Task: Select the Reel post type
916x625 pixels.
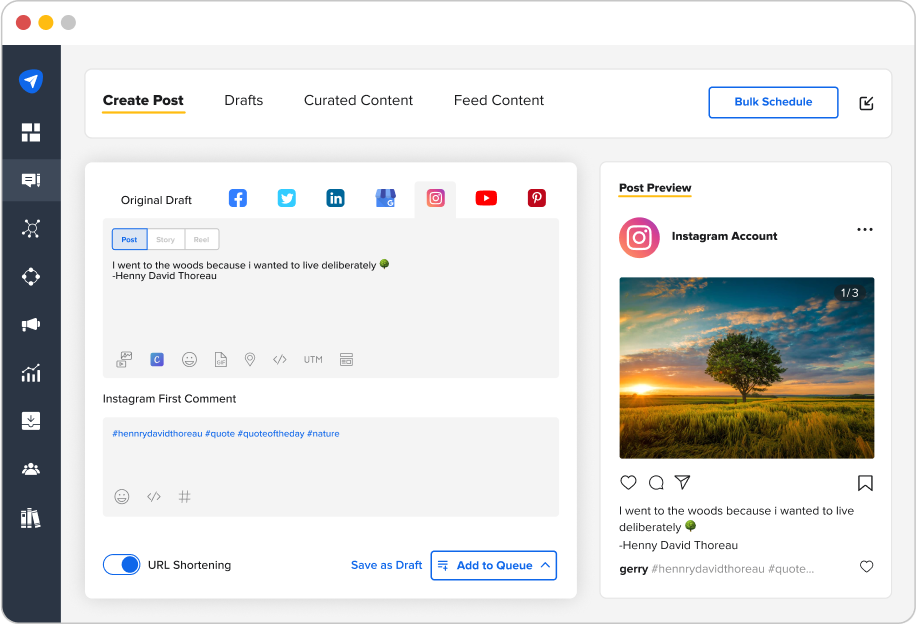Action: click(201, 239)
